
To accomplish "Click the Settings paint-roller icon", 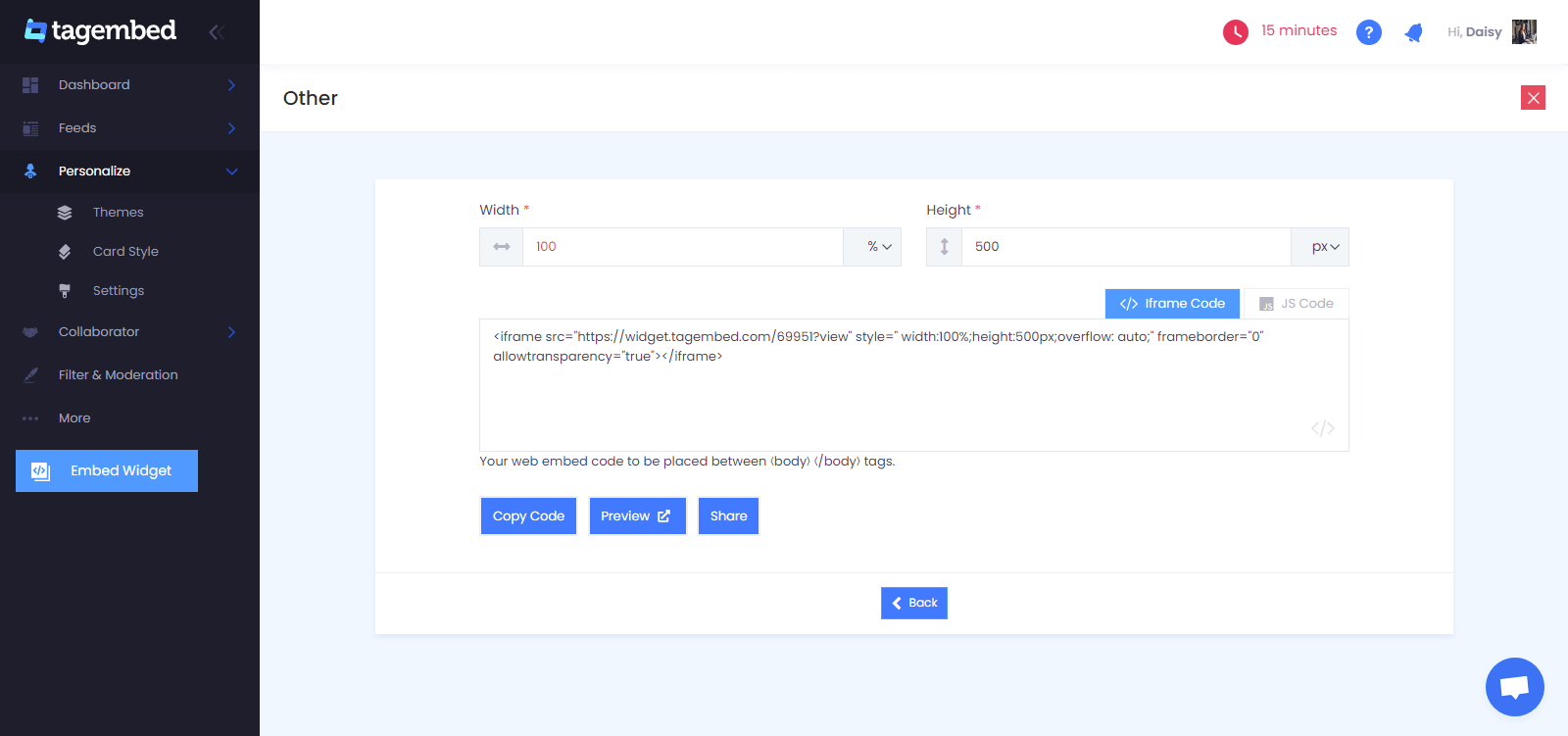I will 65,291.
